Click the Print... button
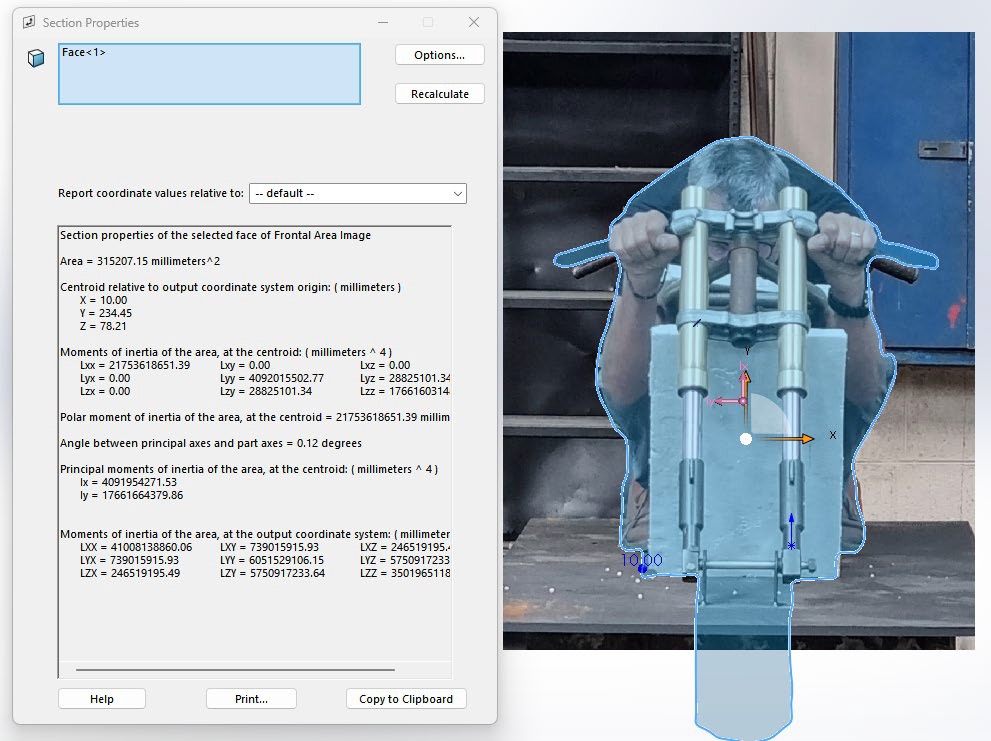This screenshot has height=741, width=991. pyautogui.click(x=251, y=699)
